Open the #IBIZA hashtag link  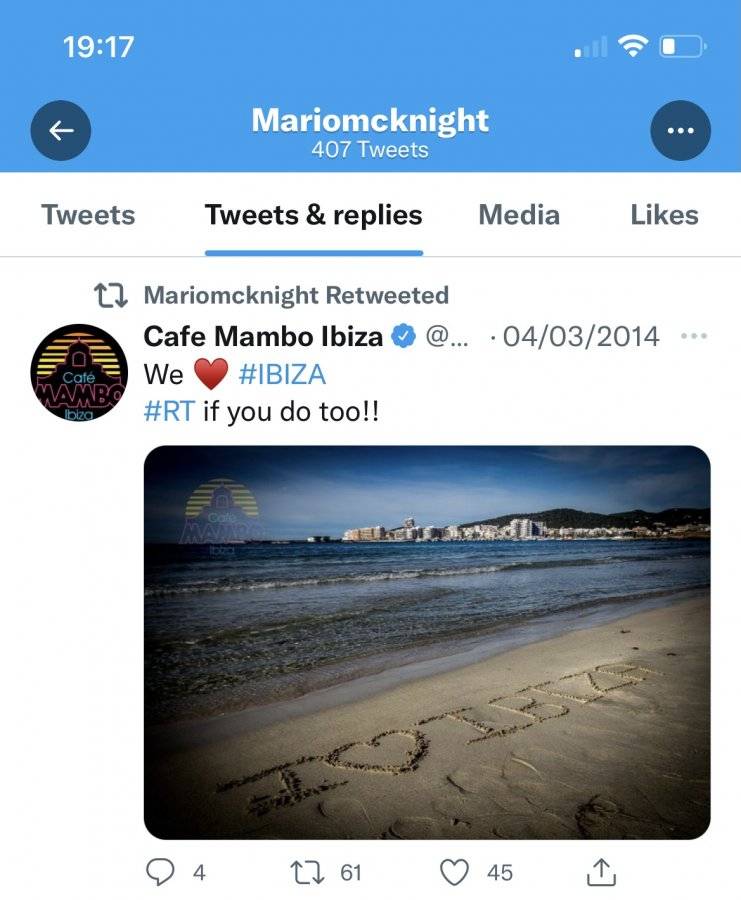[282, 374]
